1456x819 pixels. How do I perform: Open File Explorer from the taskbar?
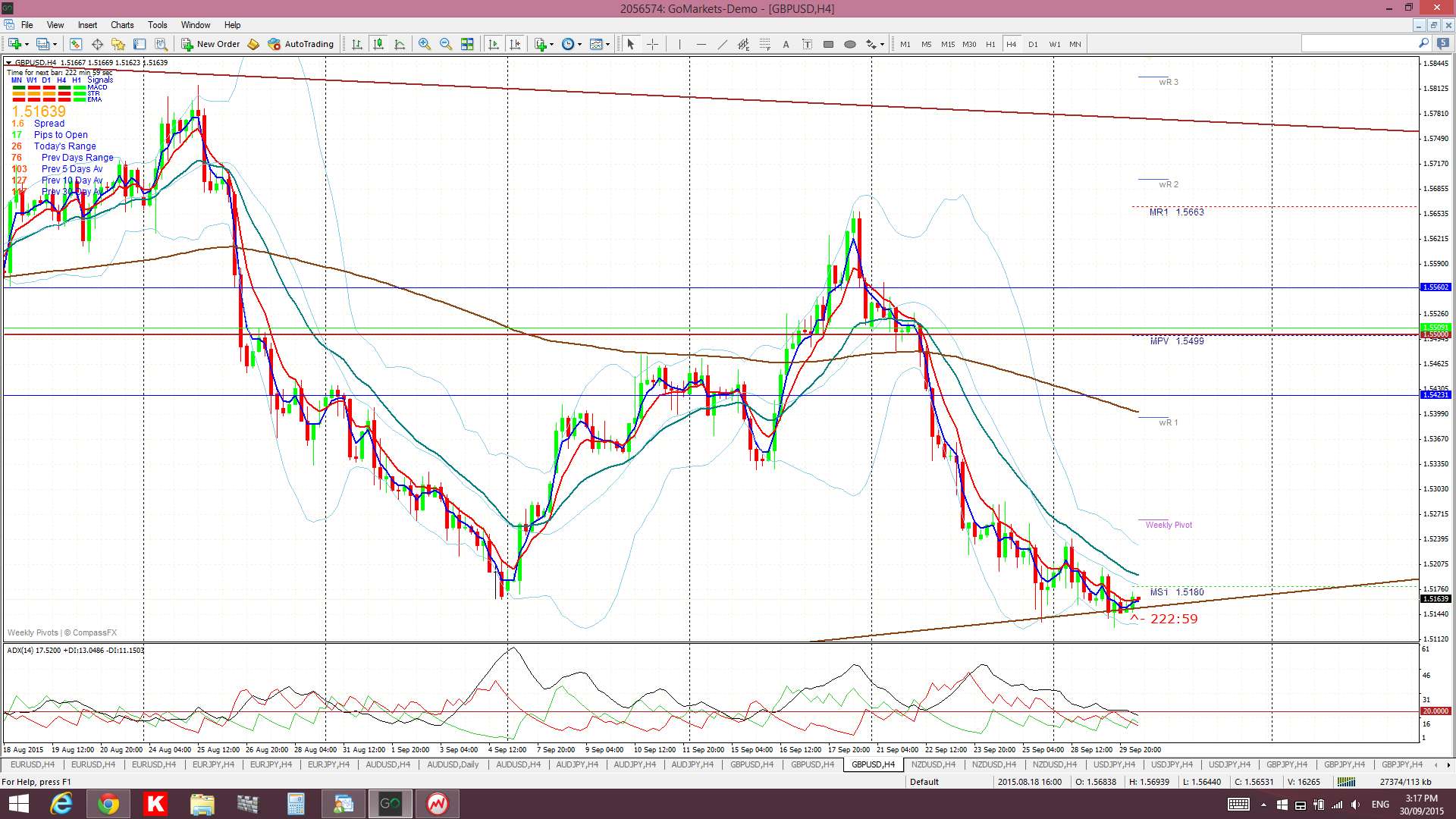(x=202, y=804)
